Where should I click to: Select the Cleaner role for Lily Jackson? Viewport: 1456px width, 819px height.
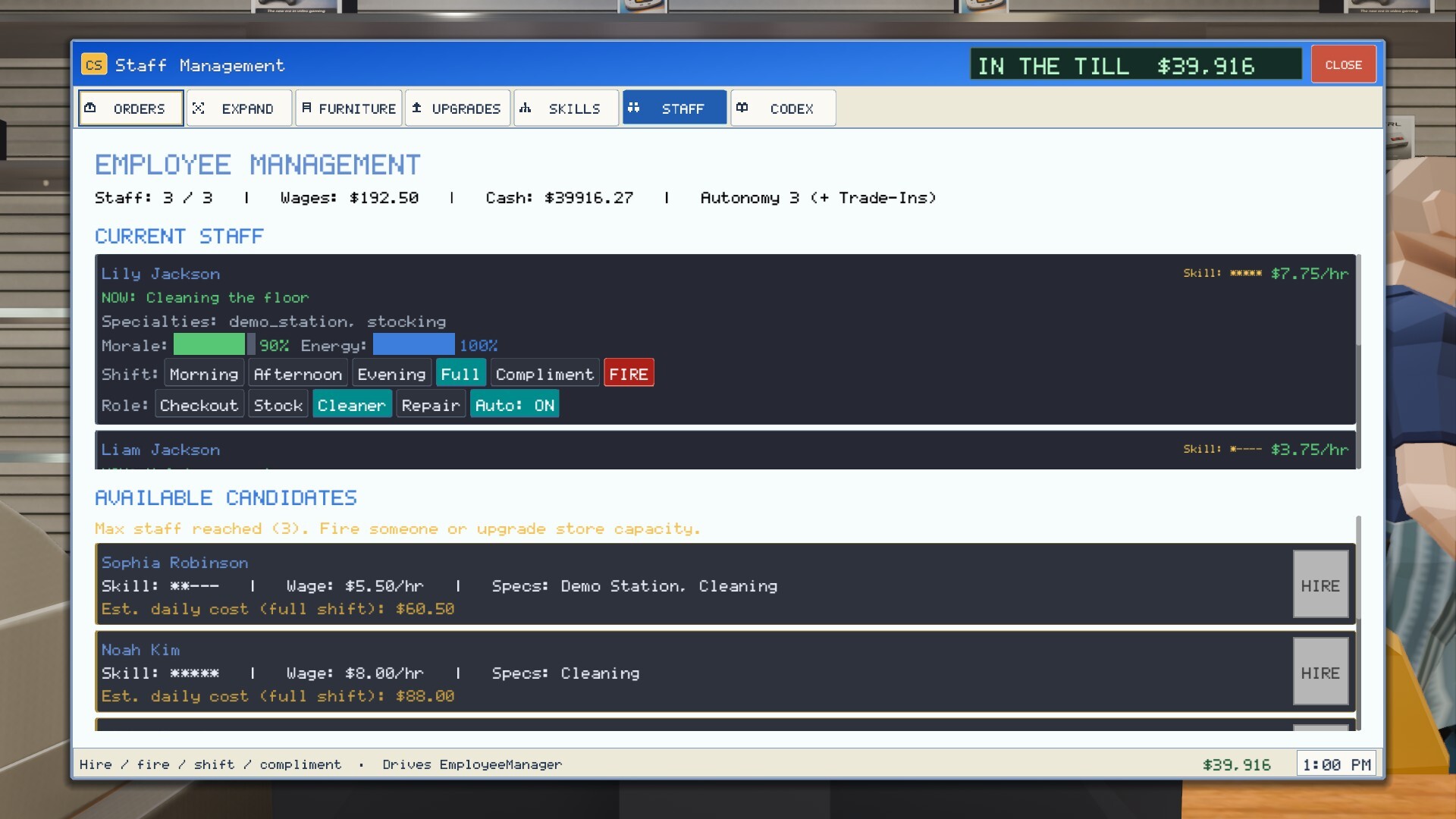(x=352, y=405)
